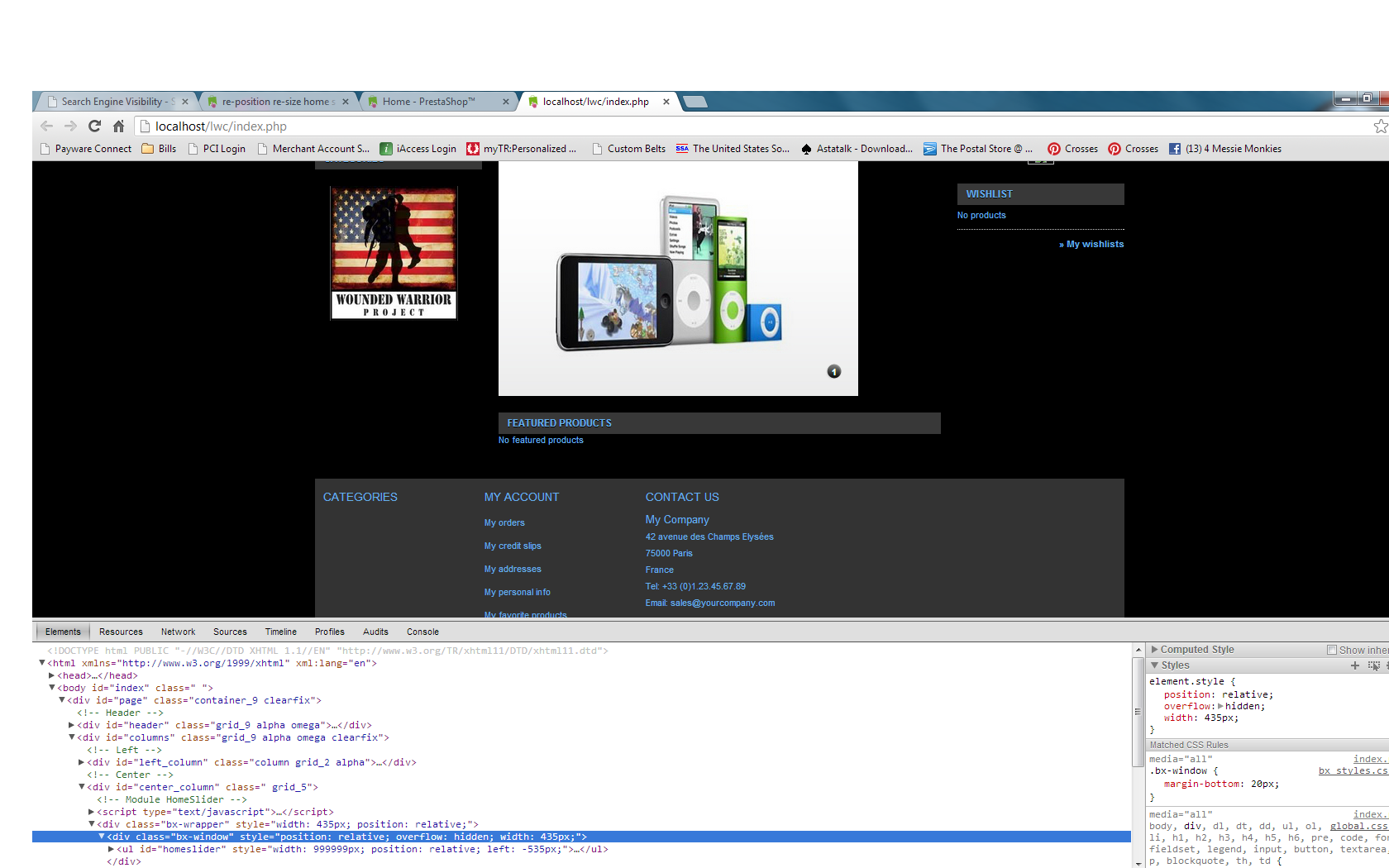
Task: Click the browser forward arrow
Action: coord(71,126)
